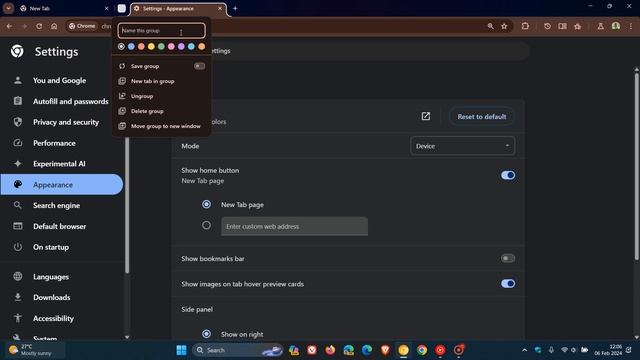The height and width of the screenshot is (360, 640).
Task: Select the green group color
Action: 161,47
